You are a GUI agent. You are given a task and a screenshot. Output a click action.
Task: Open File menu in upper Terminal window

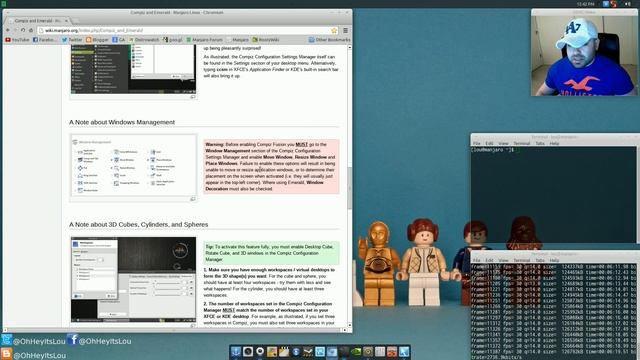click(x=477, y=144)
